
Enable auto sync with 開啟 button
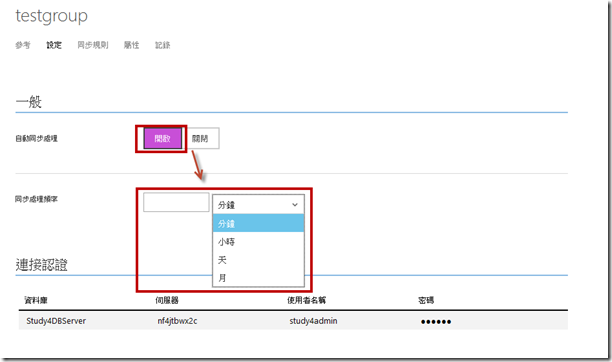162,138
